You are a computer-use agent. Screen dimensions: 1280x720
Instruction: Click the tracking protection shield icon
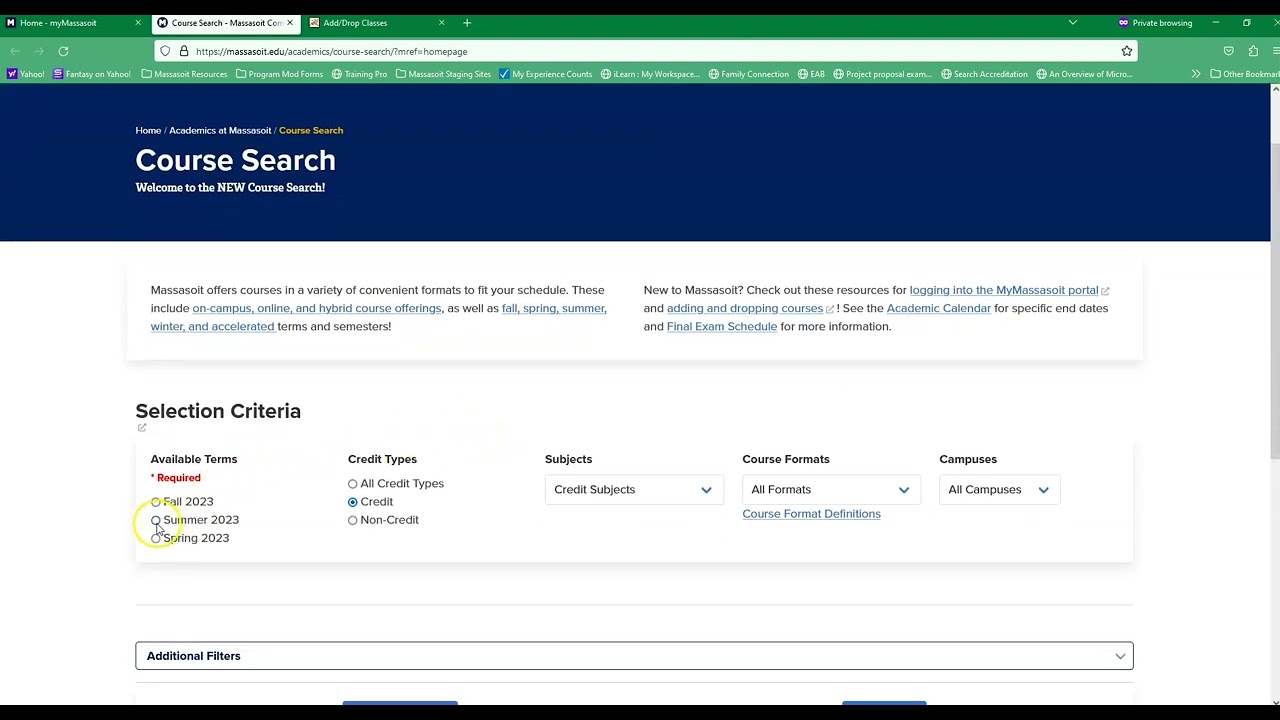166,51
